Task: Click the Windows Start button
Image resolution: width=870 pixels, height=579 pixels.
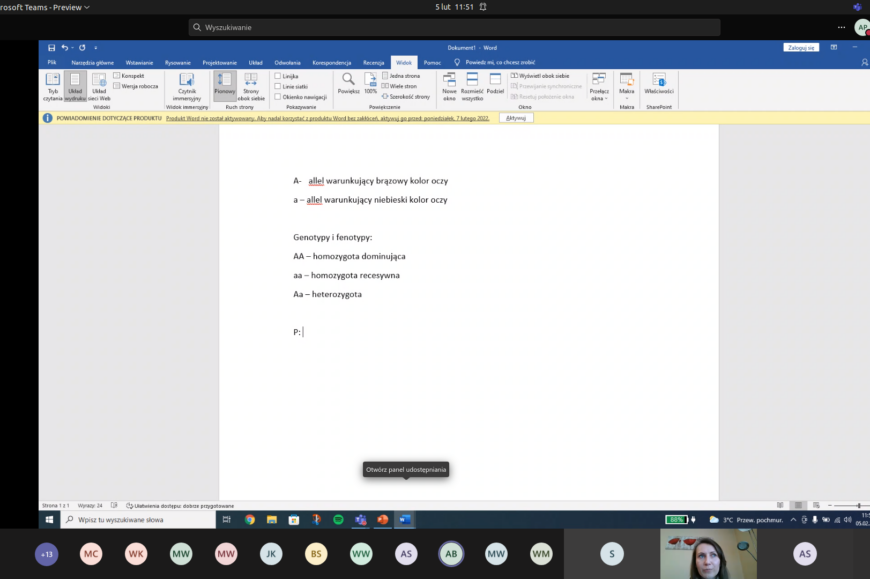Action: [x=49, y=520]
